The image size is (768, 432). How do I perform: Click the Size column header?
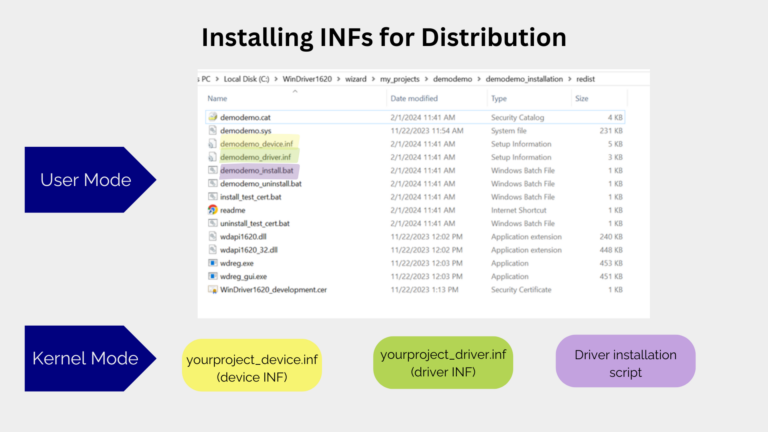click(x=582, y=98)
